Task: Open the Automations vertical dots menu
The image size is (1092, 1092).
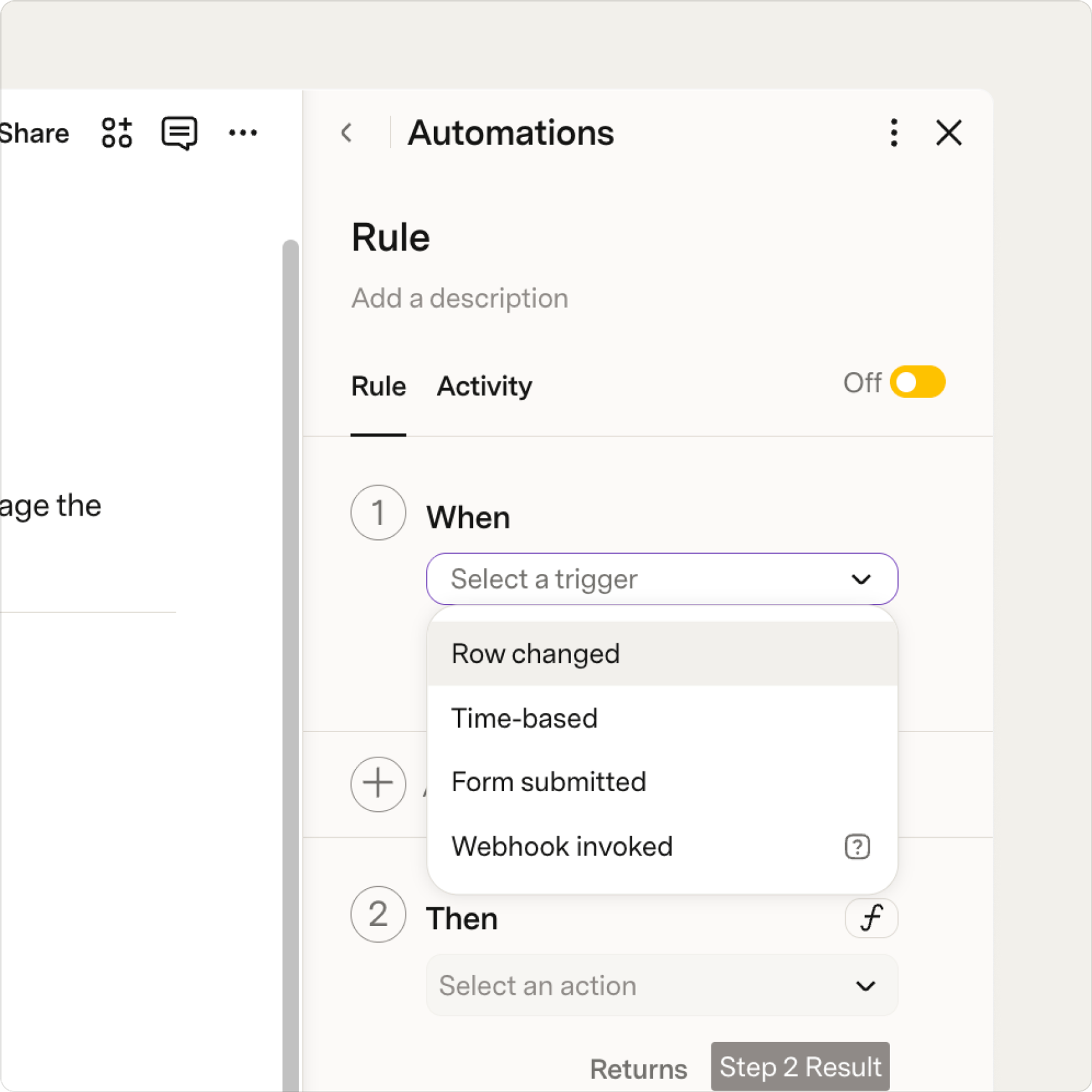Action: click(x=894, y=133)
